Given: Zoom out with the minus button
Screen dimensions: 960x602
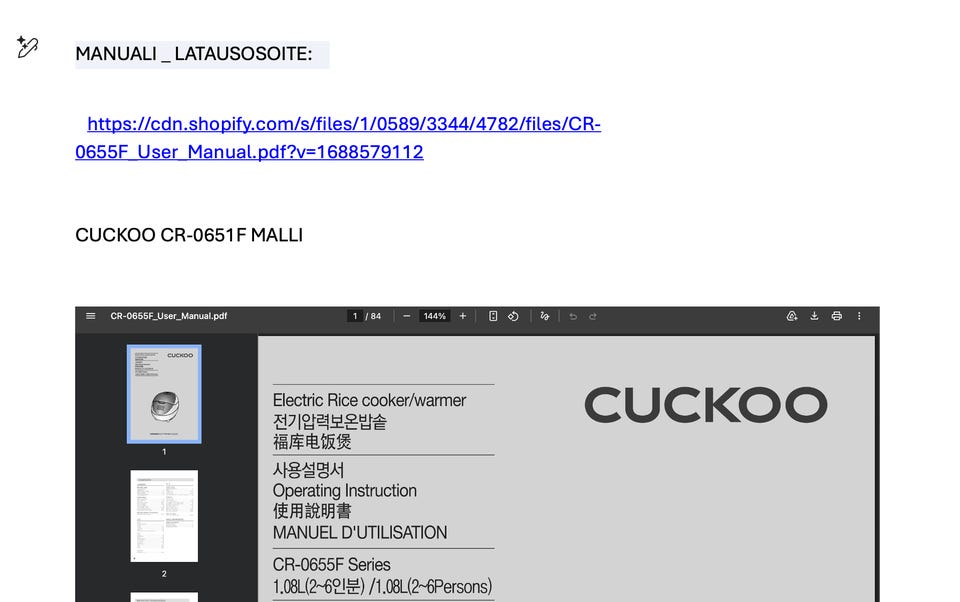Looking at the screenshot, I should [x=407, y=316].
